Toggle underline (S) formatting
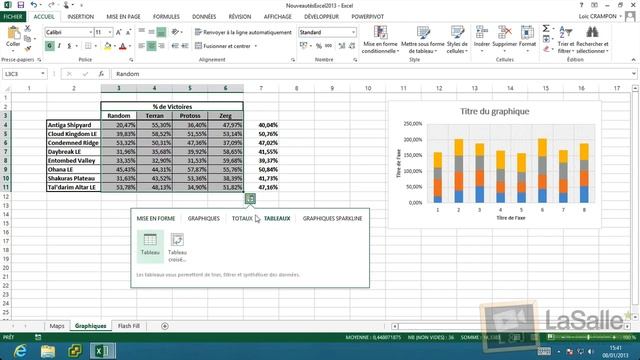This screenshot has height=360, width=640. (69, 46)
